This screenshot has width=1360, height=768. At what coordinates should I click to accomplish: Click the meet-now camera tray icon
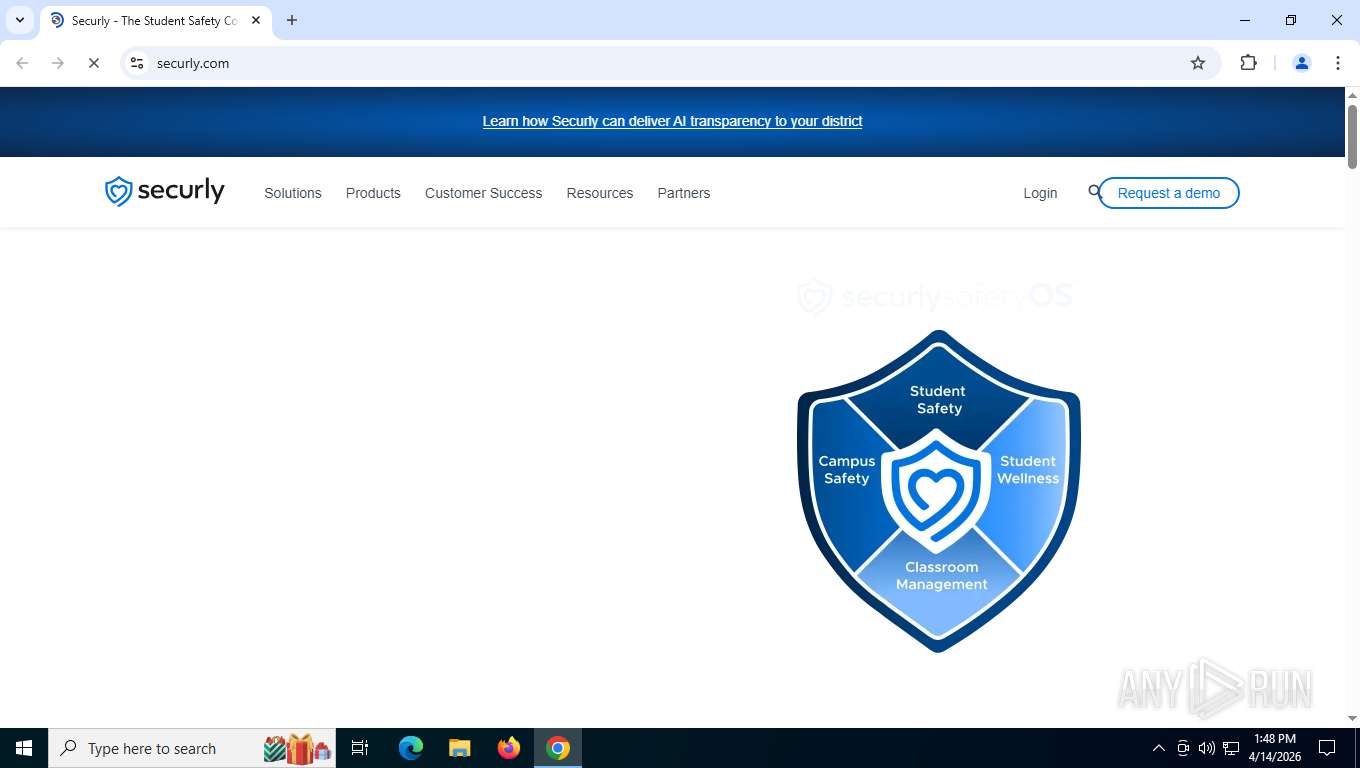[1183, 748]
